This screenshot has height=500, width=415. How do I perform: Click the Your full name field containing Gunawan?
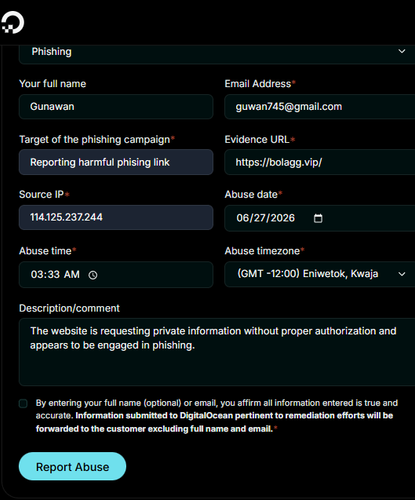[116, 107]
